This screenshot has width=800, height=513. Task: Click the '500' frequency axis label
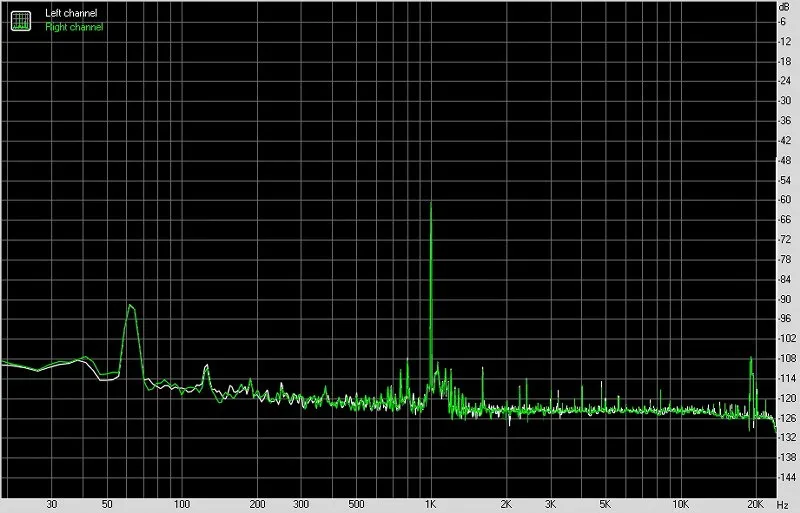pyautogui.click(x=356, y=504)
